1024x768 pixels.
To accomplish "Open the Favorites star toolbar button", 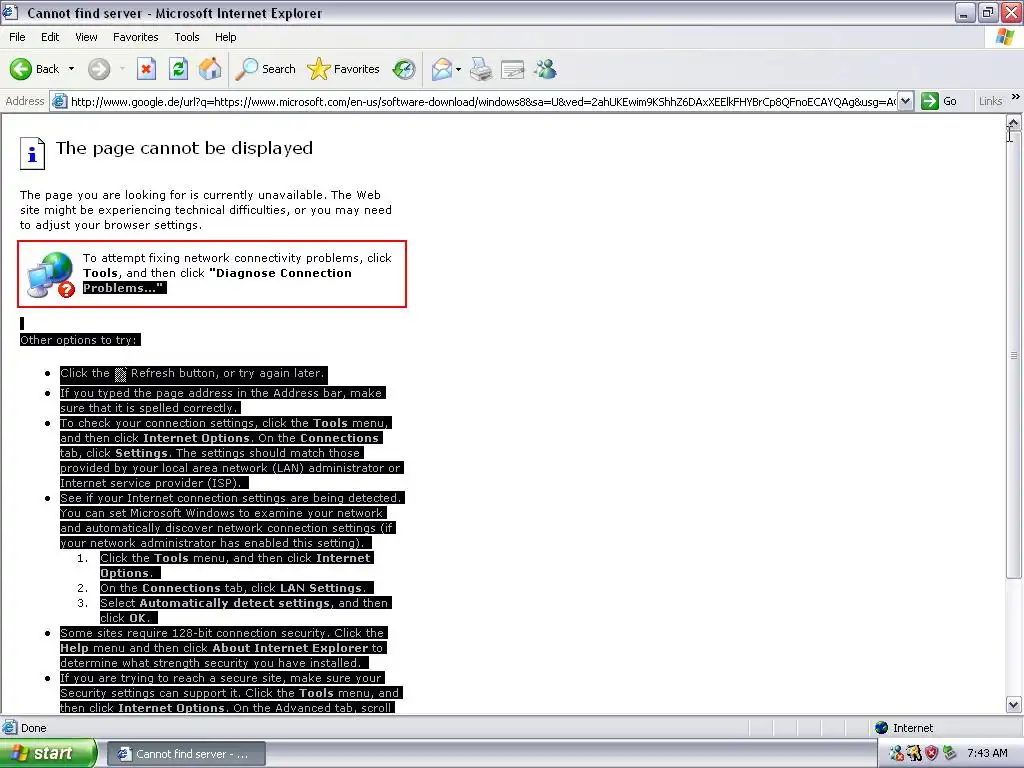I will click(x=344, y=69).
